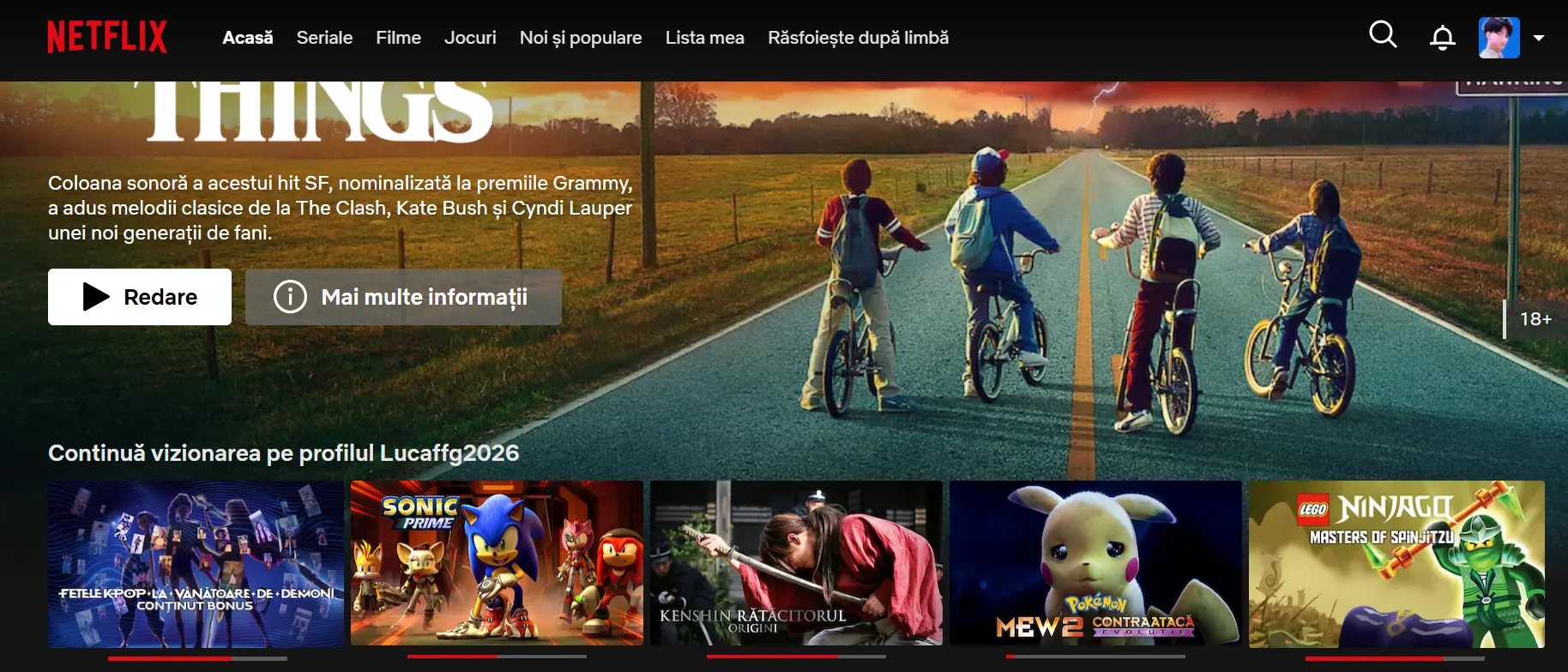Select Noi și populare in navigation
The image size is (1568, 672).
581,38
